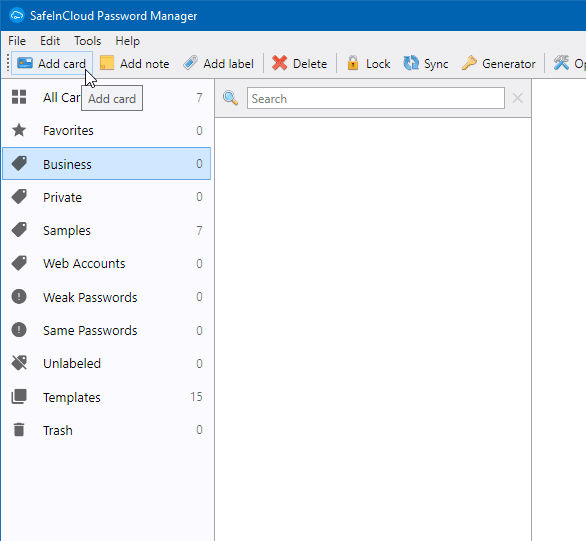Click the Samples count '7'
This screenshot has height=541, width=586.
point(200,231)
